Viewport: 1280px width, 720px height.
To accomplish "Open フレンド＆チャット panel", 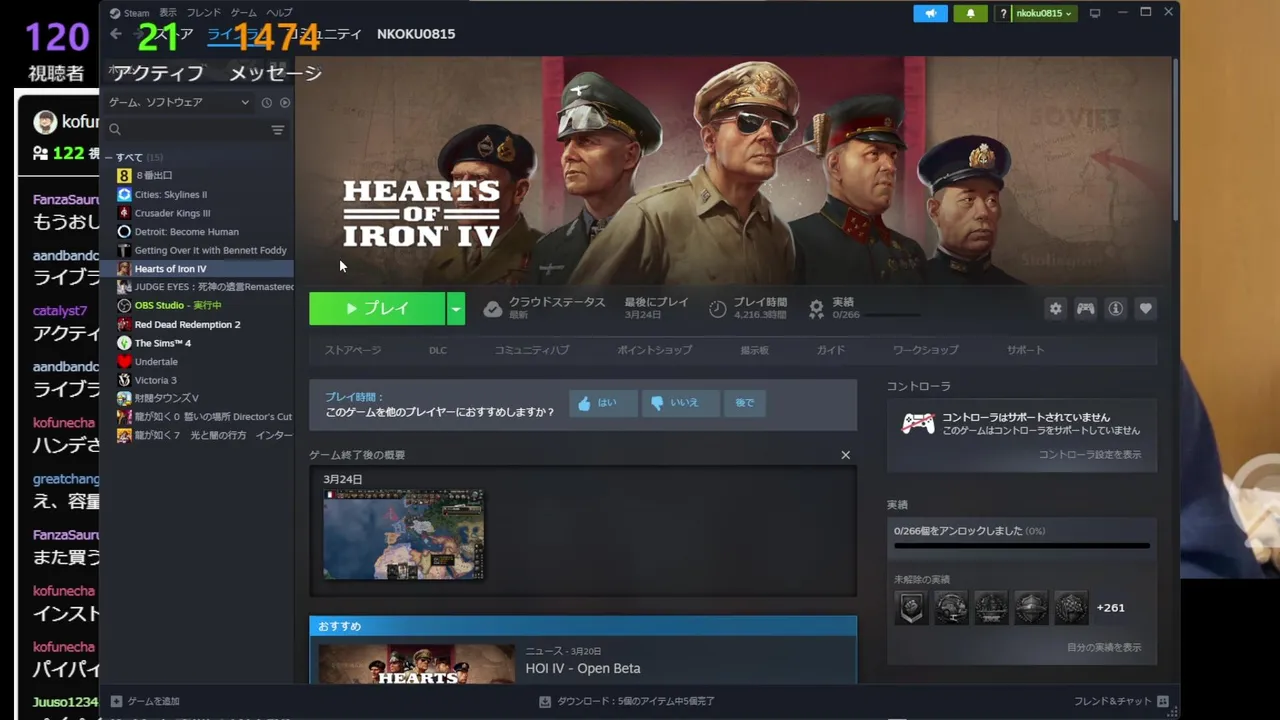I will click(1120, 701).
